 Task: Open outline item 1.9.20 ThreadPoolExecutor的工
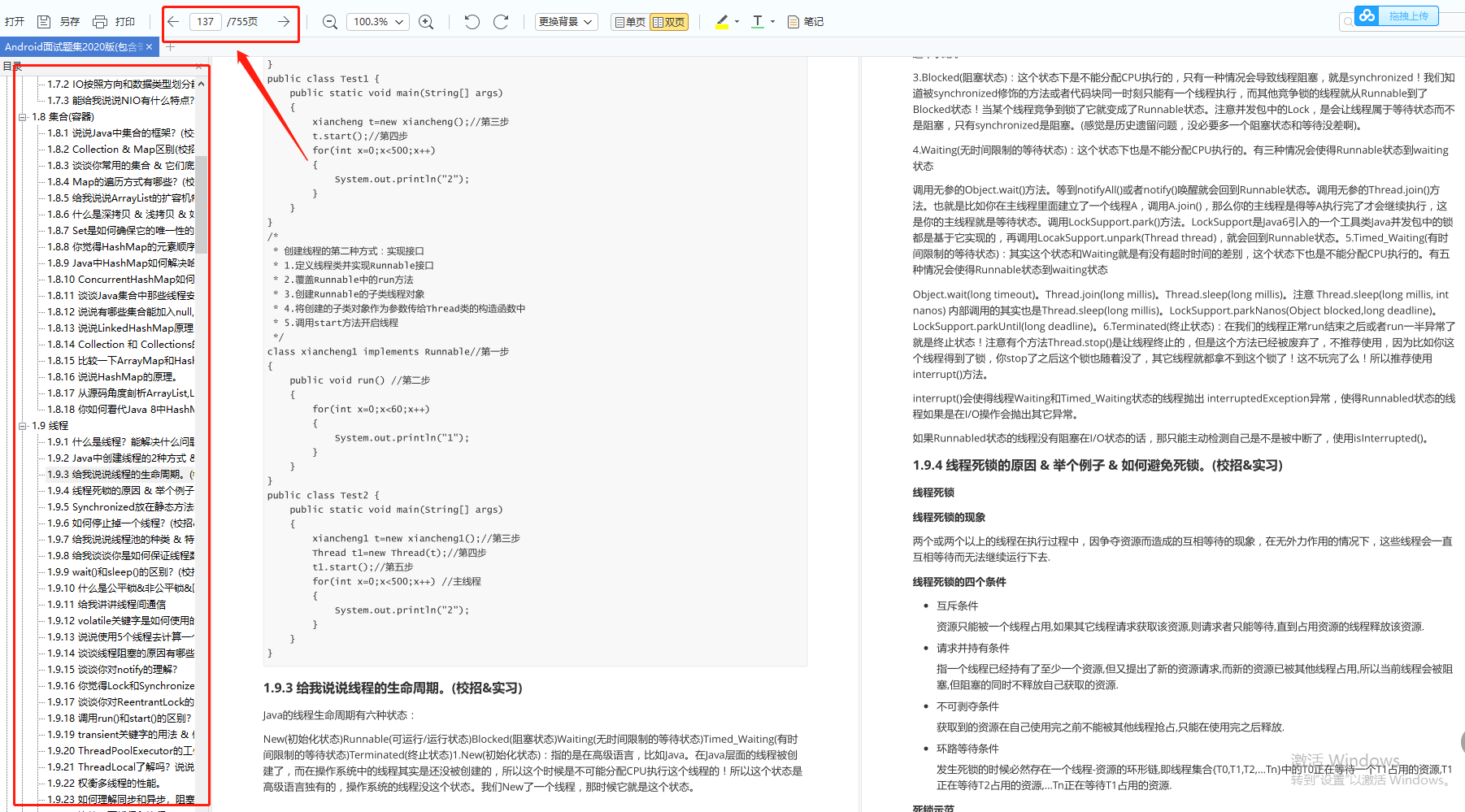pos(120,751)
